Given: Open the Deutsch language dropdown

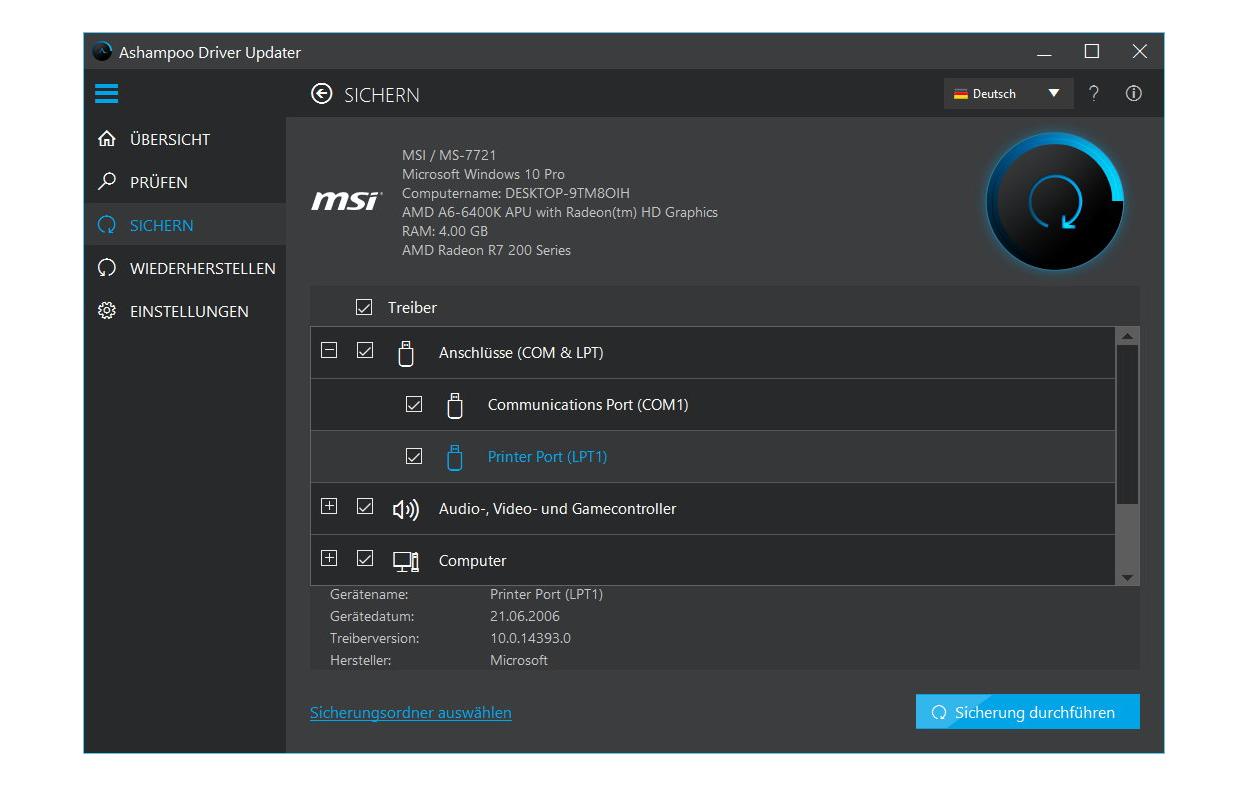Looking at the screenshot, I should coord(1007,94).
